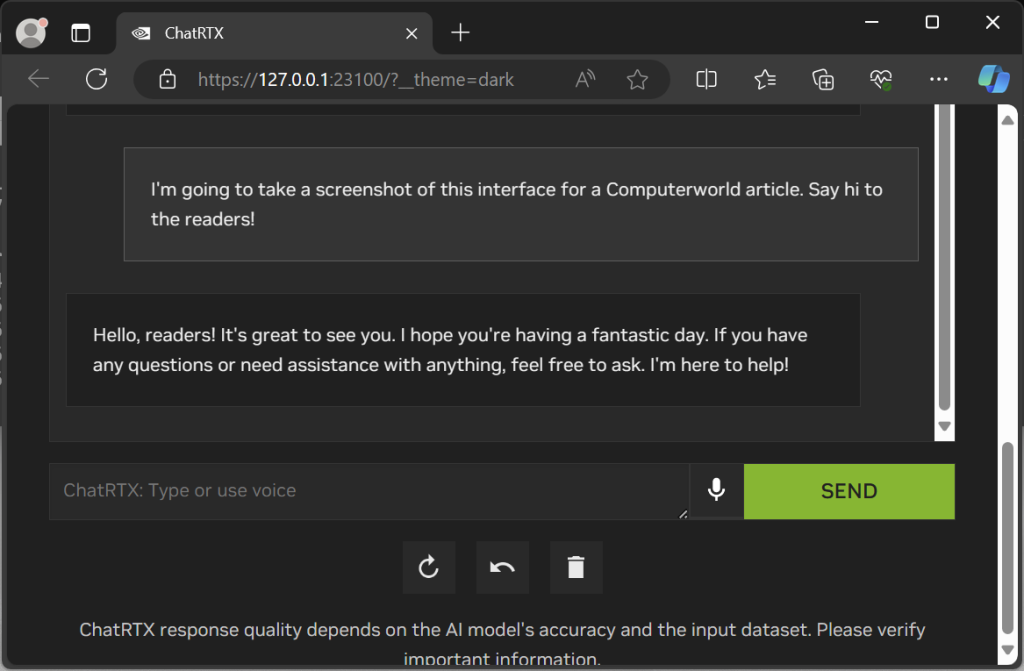Click the chat panel scrollbar thumb
This screenshot has height=671, width=1024.
(x=944, y=258)
